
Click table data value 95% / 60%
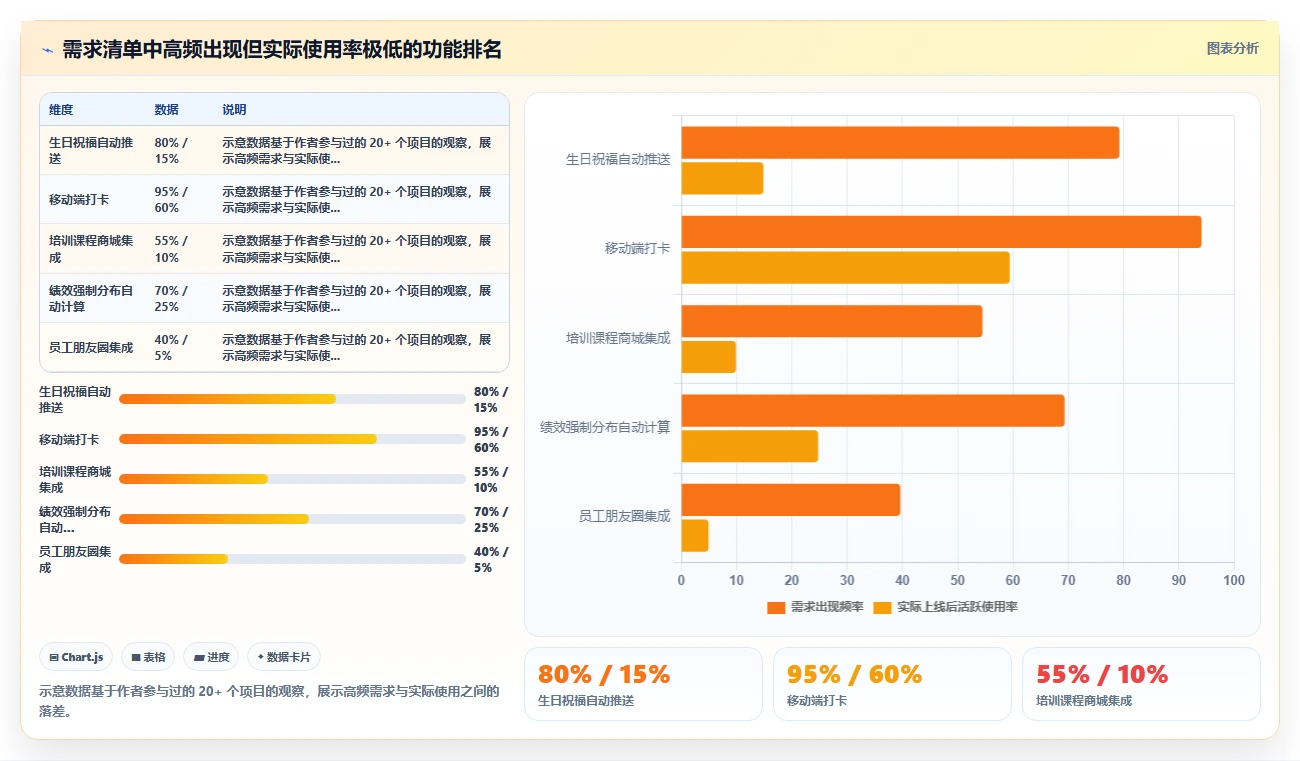point(171,200)
